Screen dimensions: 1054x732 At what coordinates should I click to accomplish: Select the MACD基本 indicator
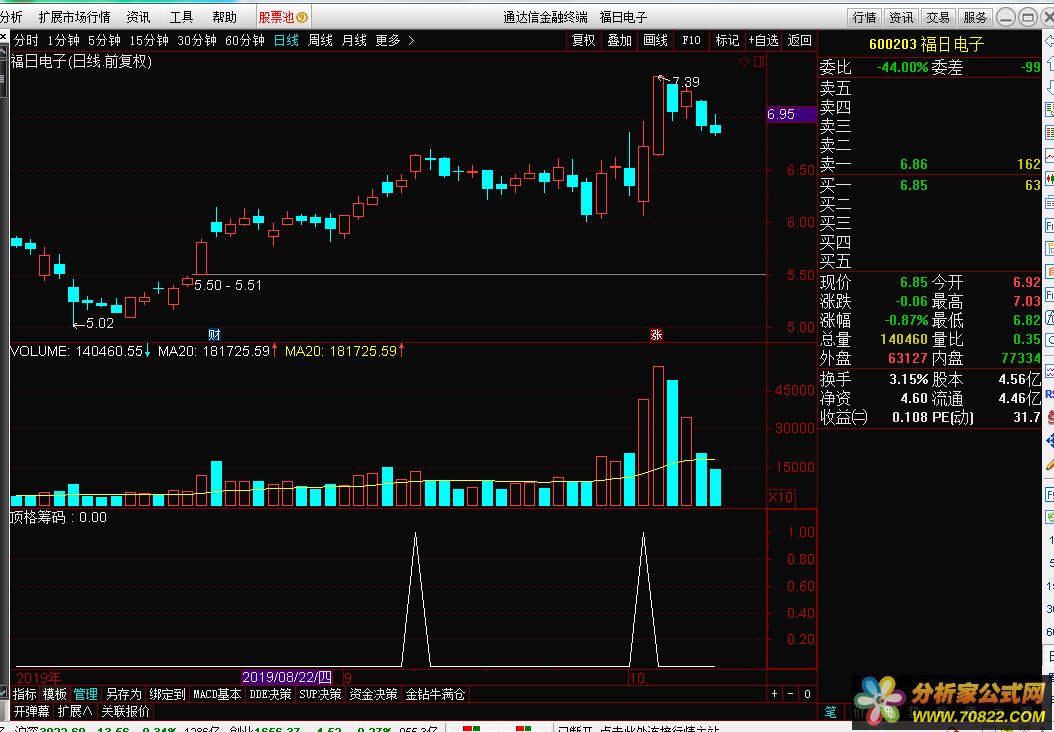pyautogui.click(x=217, y=694)
